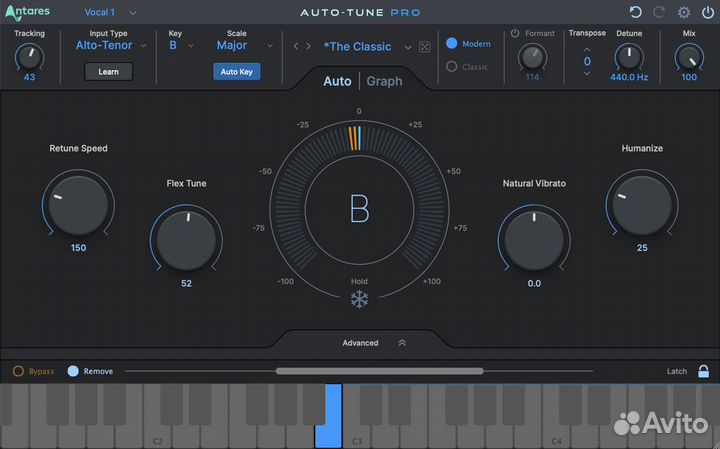The height and width of the screenshot is (449, 720).
Task: Click the C4 piano key
Action: 557,435
